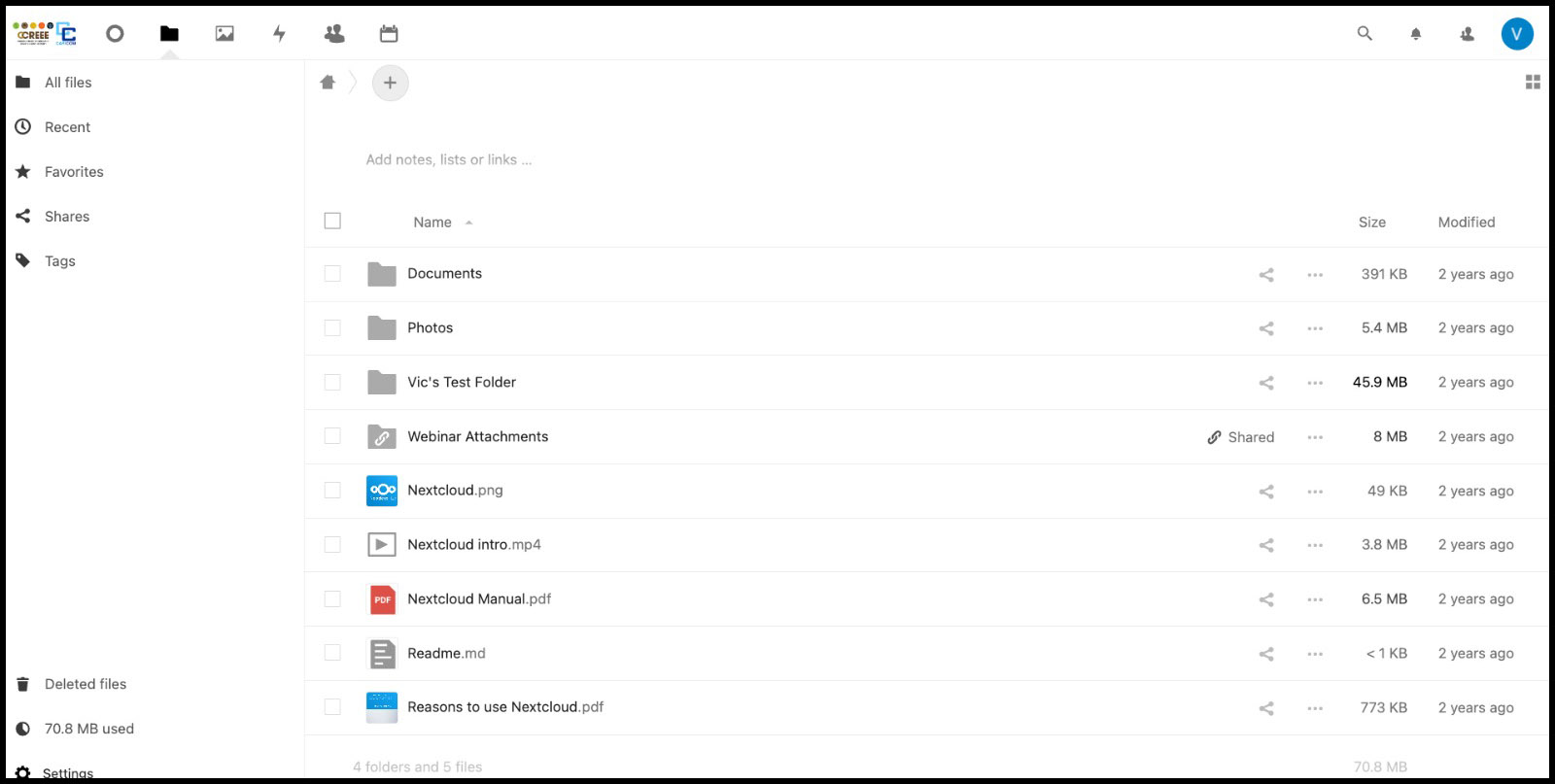Click the Shared link on Webinar Attachments
Image resolution: width=1555 pixels, height=784 pixels.
pyautogui.click(x=1241, y=437)
